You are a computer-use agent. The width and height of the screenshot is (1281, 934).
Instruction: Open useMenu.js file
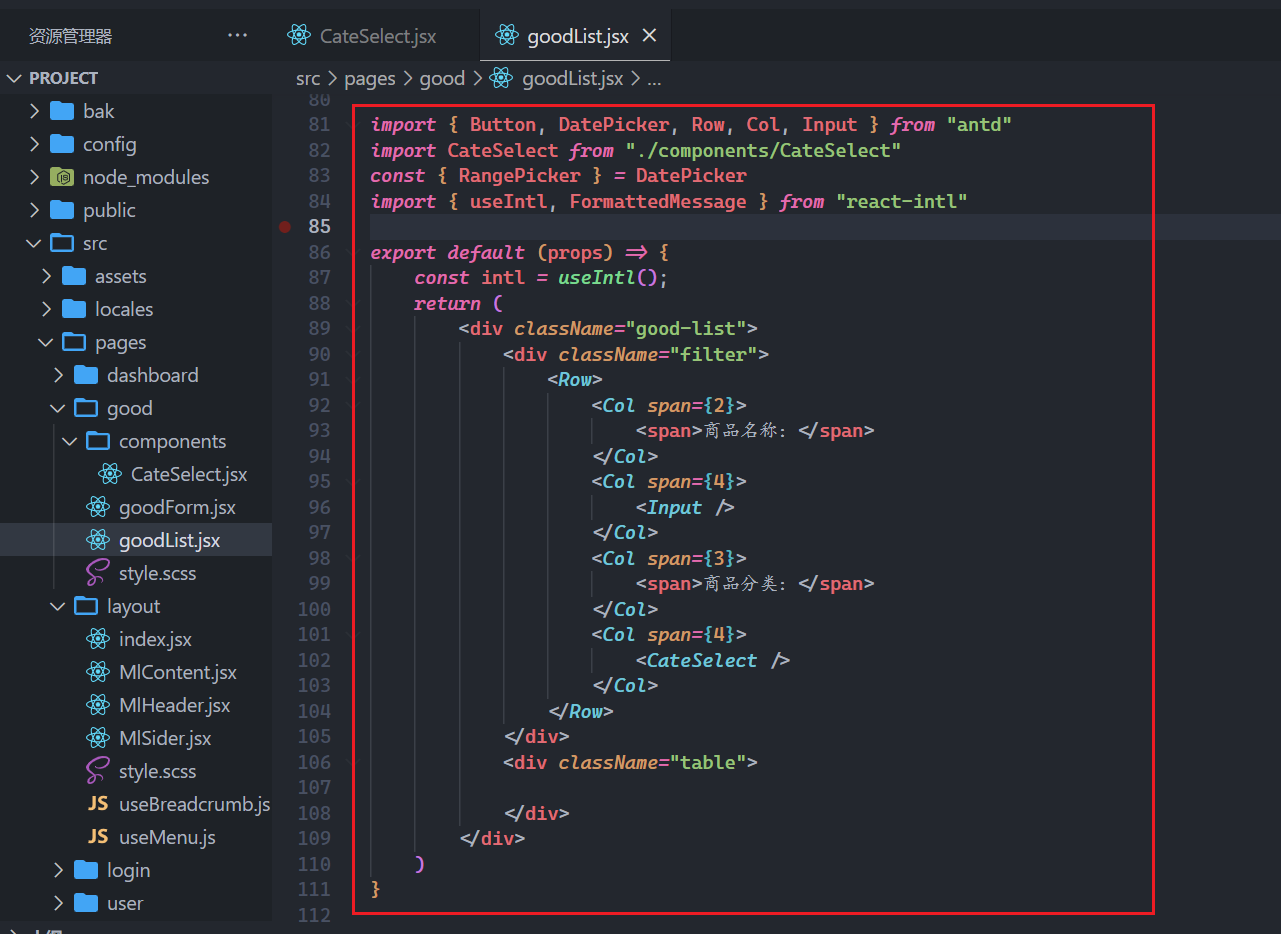[x=167, y=837]
